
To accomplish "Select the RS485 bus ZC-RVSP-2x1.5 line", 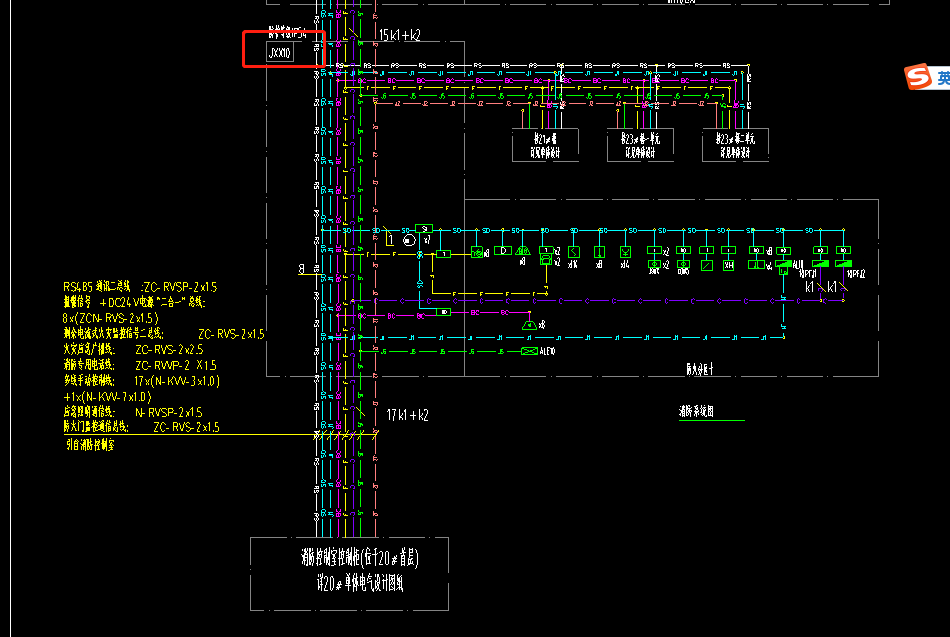I will click(x=140, y=287).
